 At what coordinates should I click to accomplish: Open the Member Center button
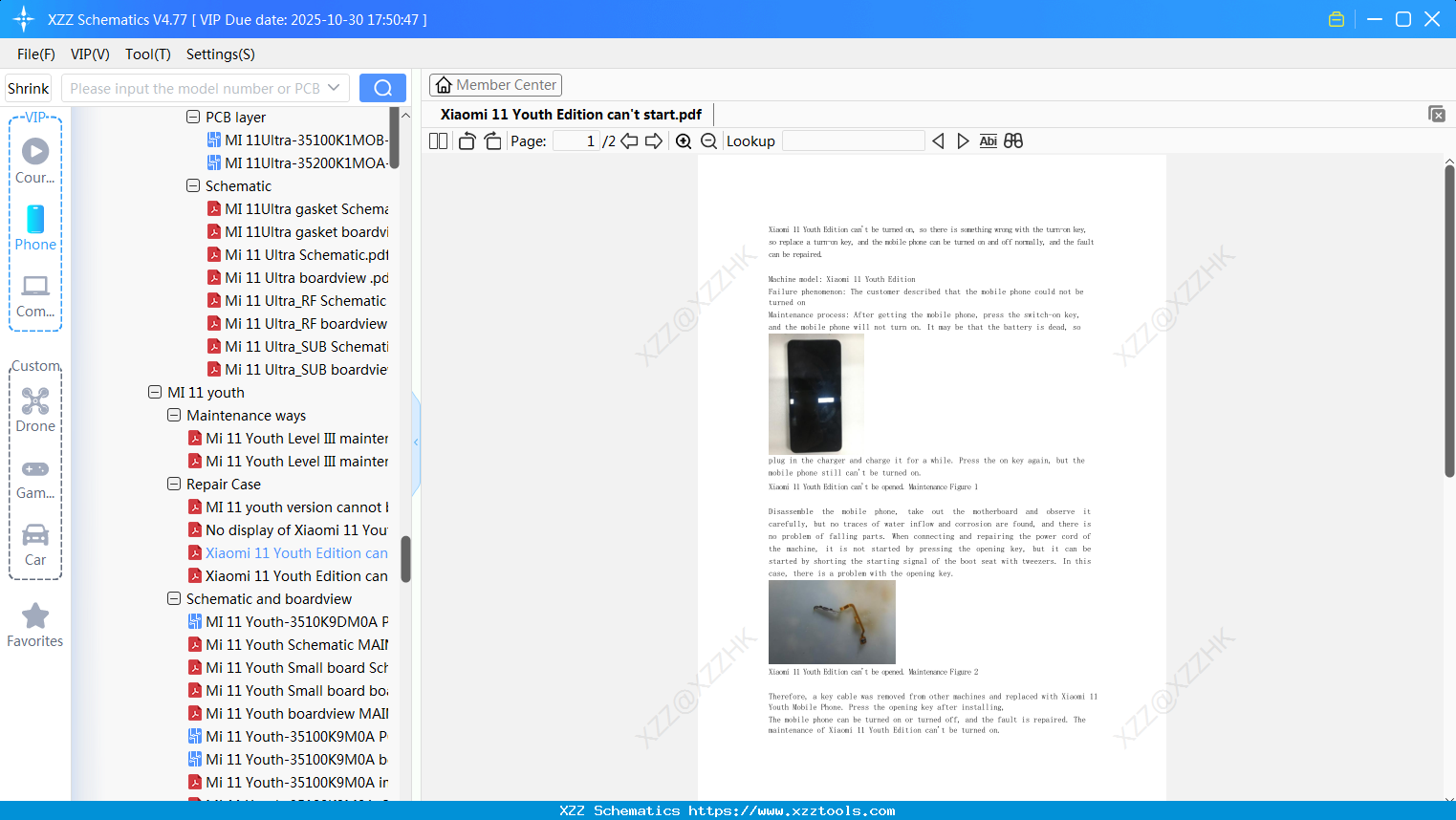tap(495, 85)
